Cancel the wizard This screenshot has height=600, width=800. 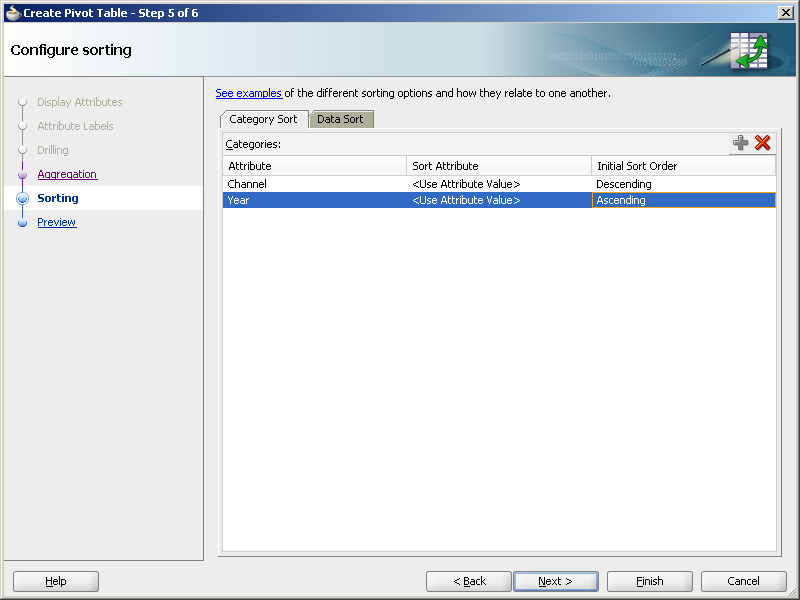click(743, 581)
